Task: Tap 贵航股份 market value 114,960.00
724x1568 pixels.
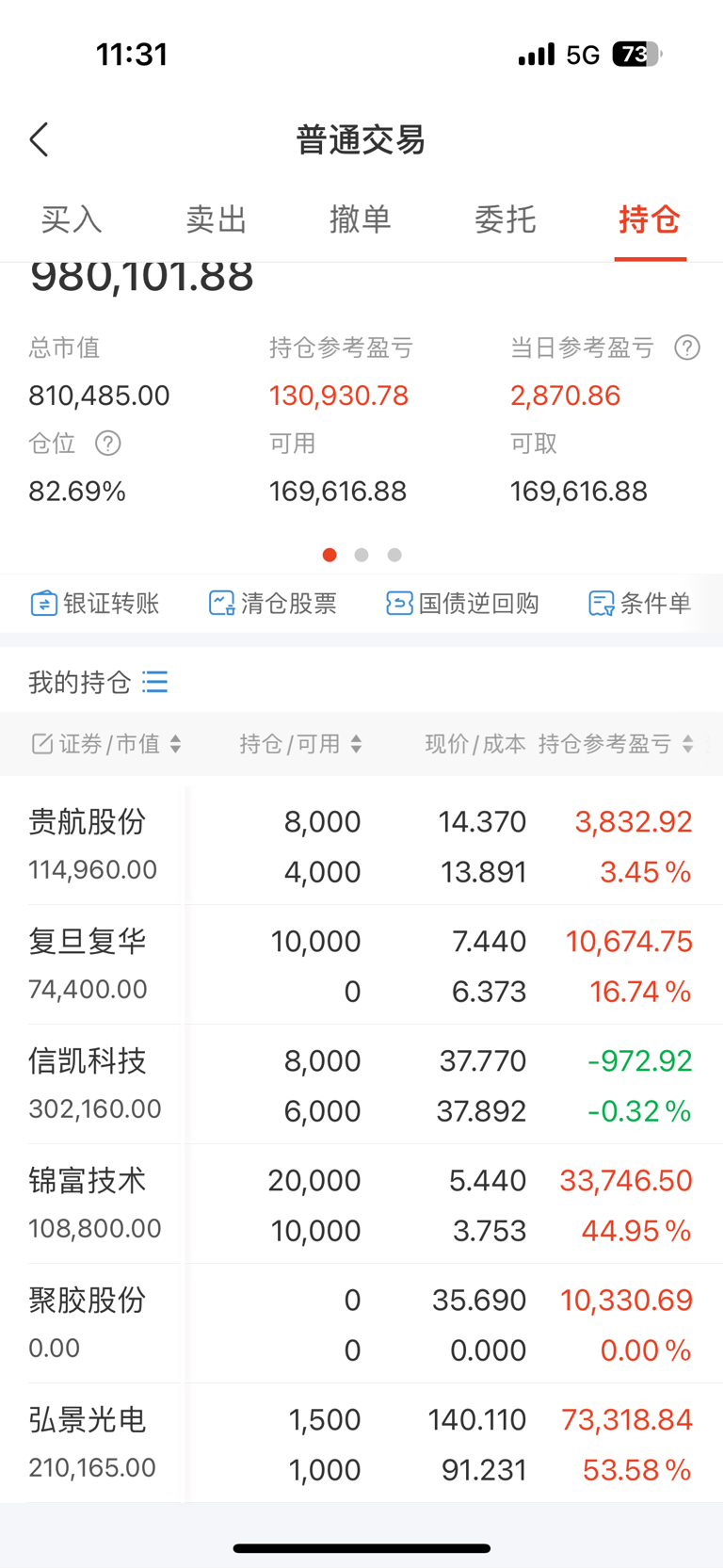Action: coord(92,869)
